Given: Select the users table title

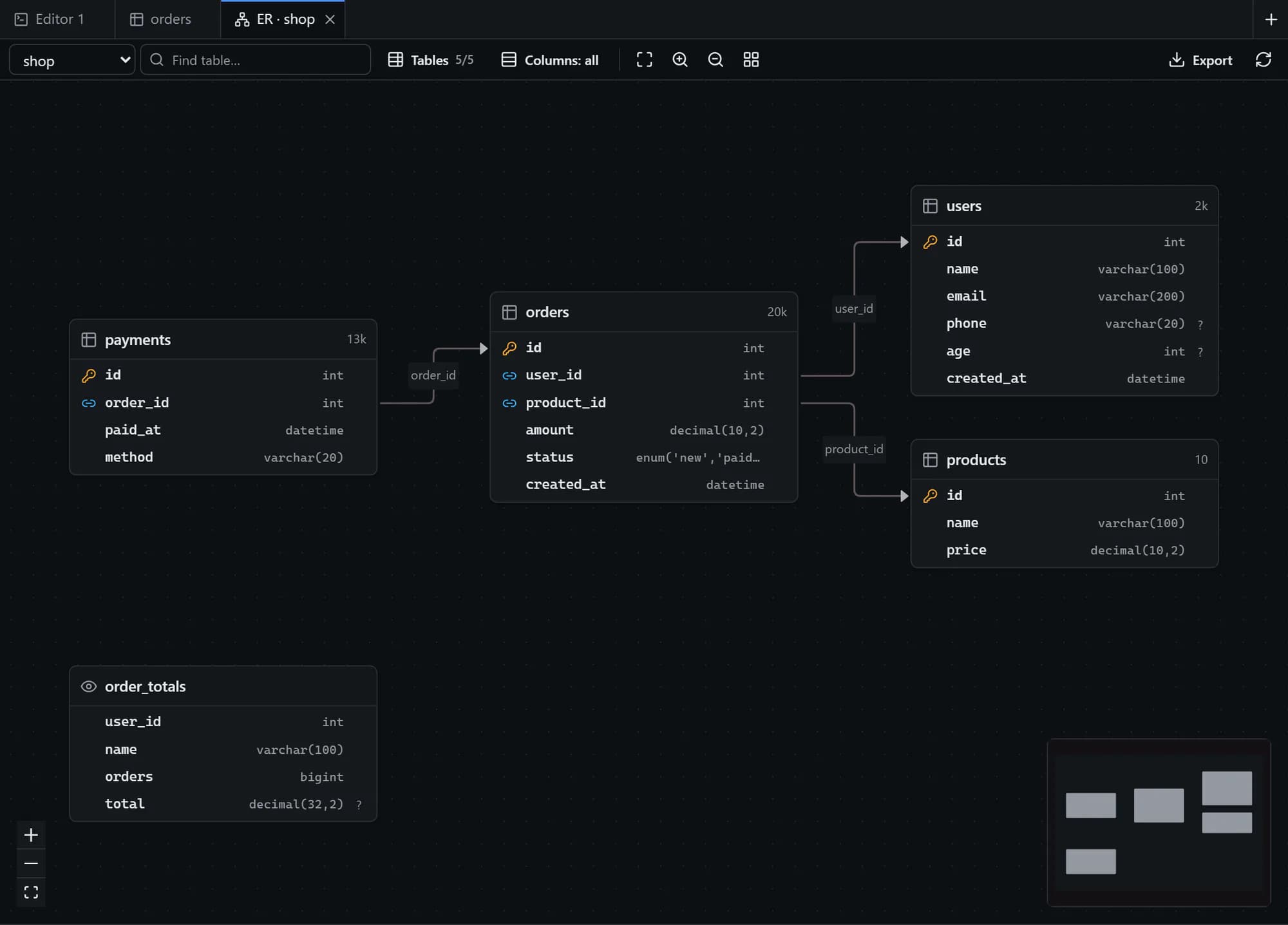Looking at the screenshot, I should 963,206.
